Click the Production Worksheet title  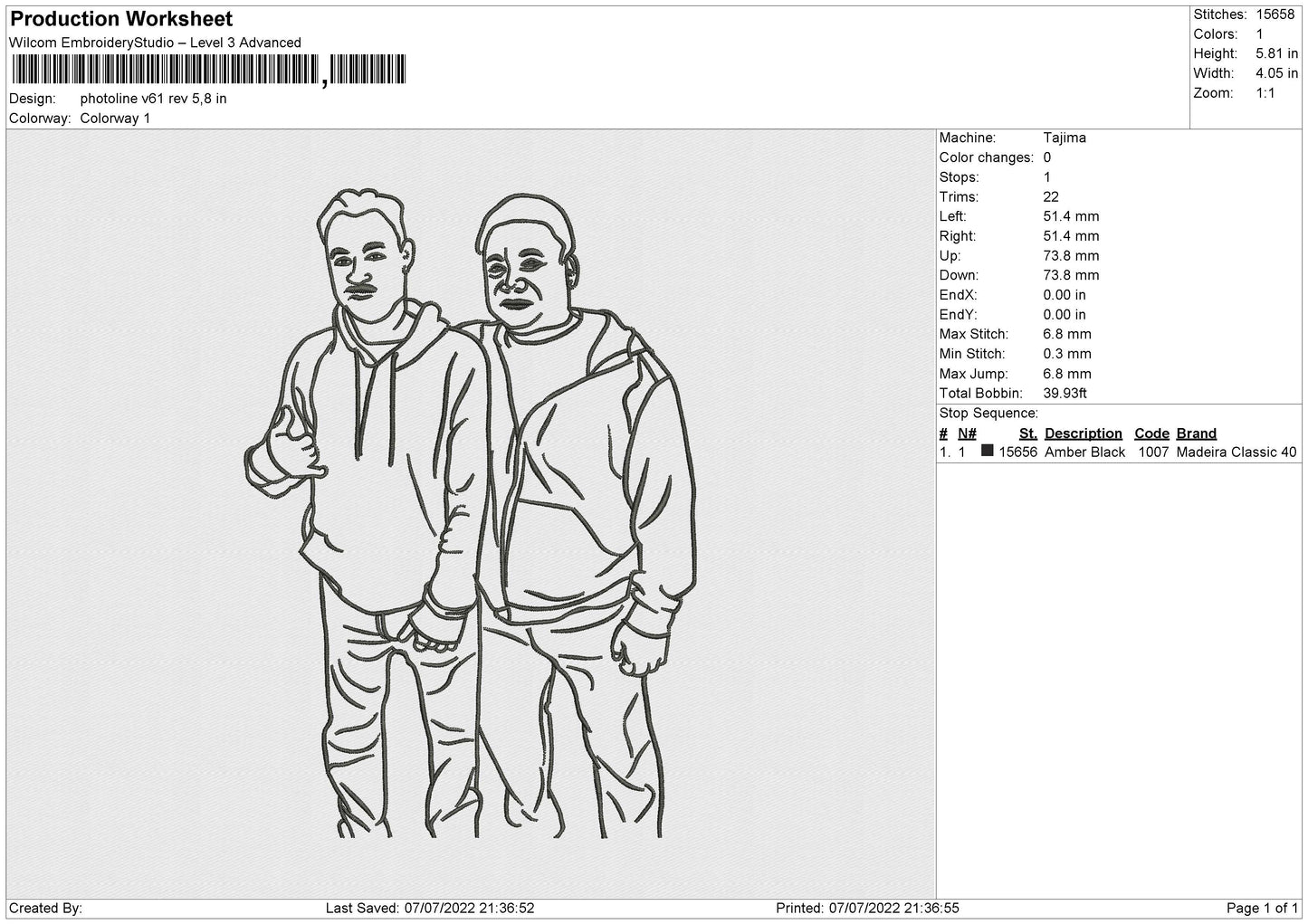tap(121, 19)
